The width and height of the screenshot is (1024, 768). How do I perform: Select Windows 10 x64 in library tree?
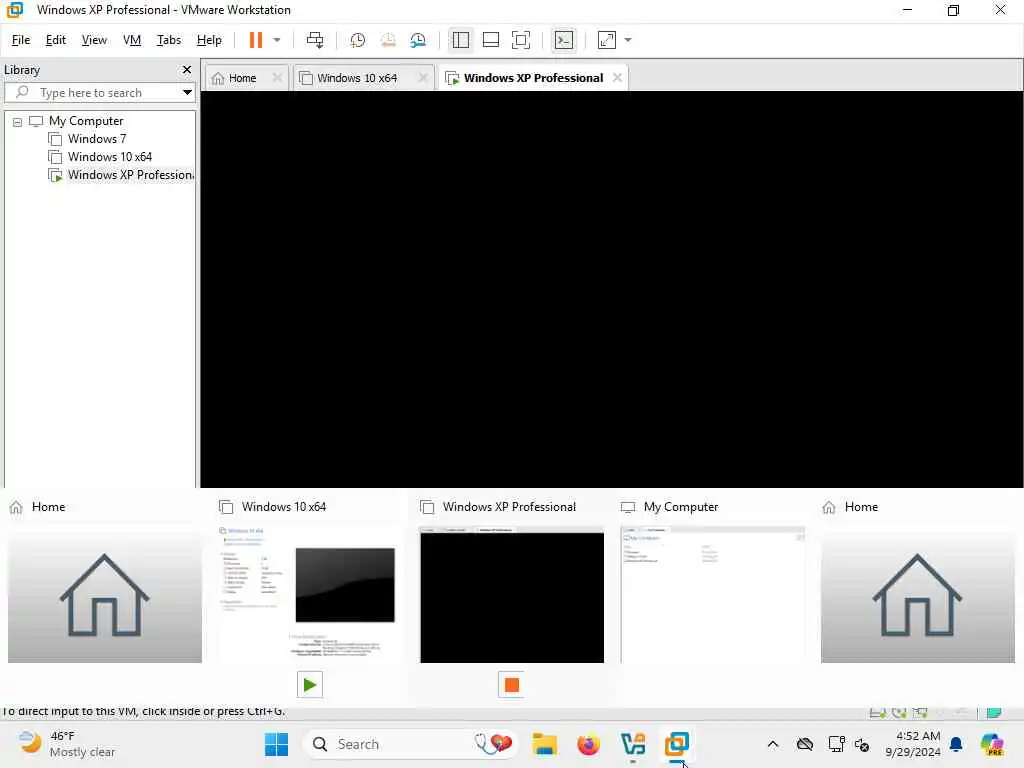pos(110,157)
